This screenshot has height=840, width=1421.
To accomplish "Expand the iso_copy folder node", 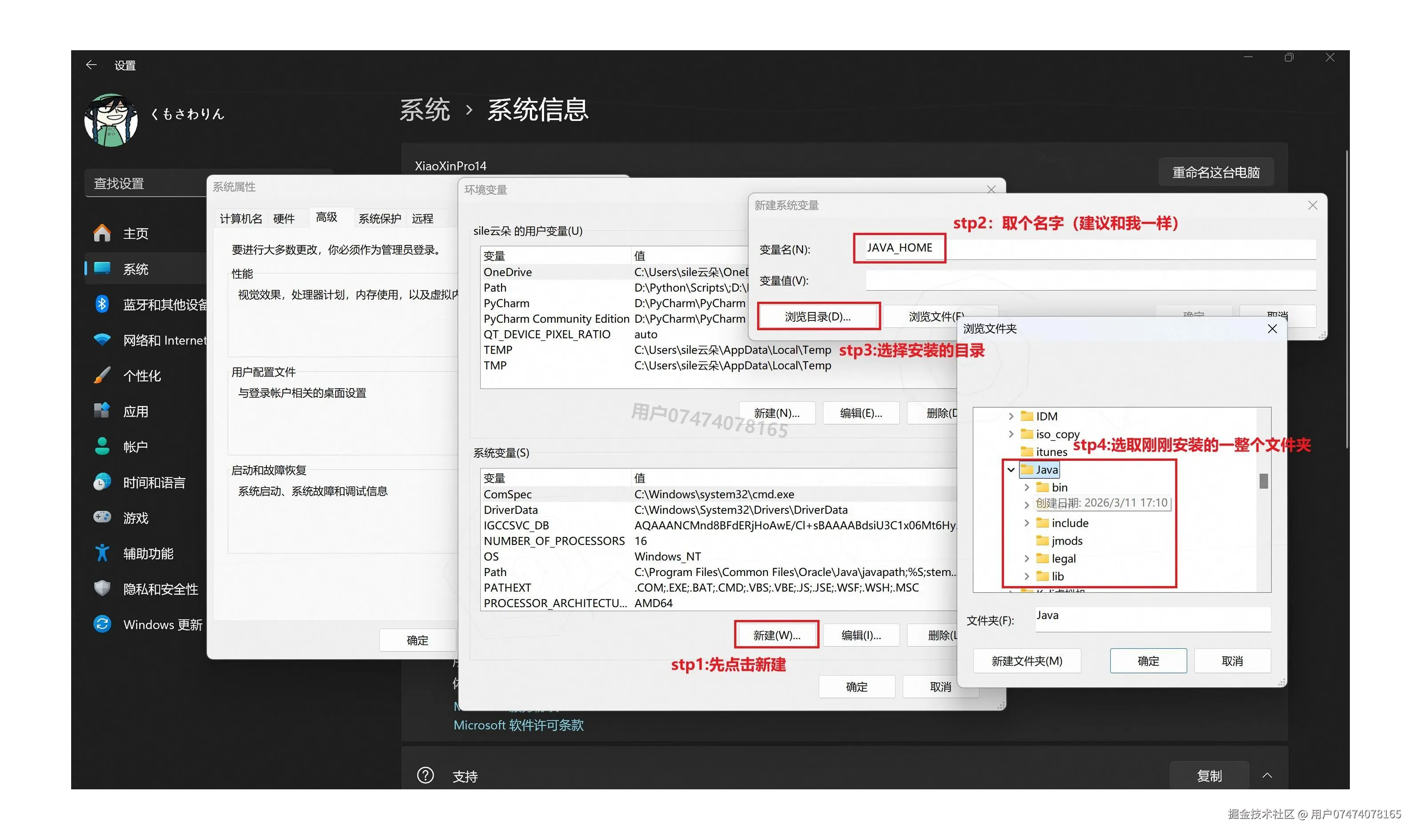I will pyautogui.click(x=1011, y=434).
